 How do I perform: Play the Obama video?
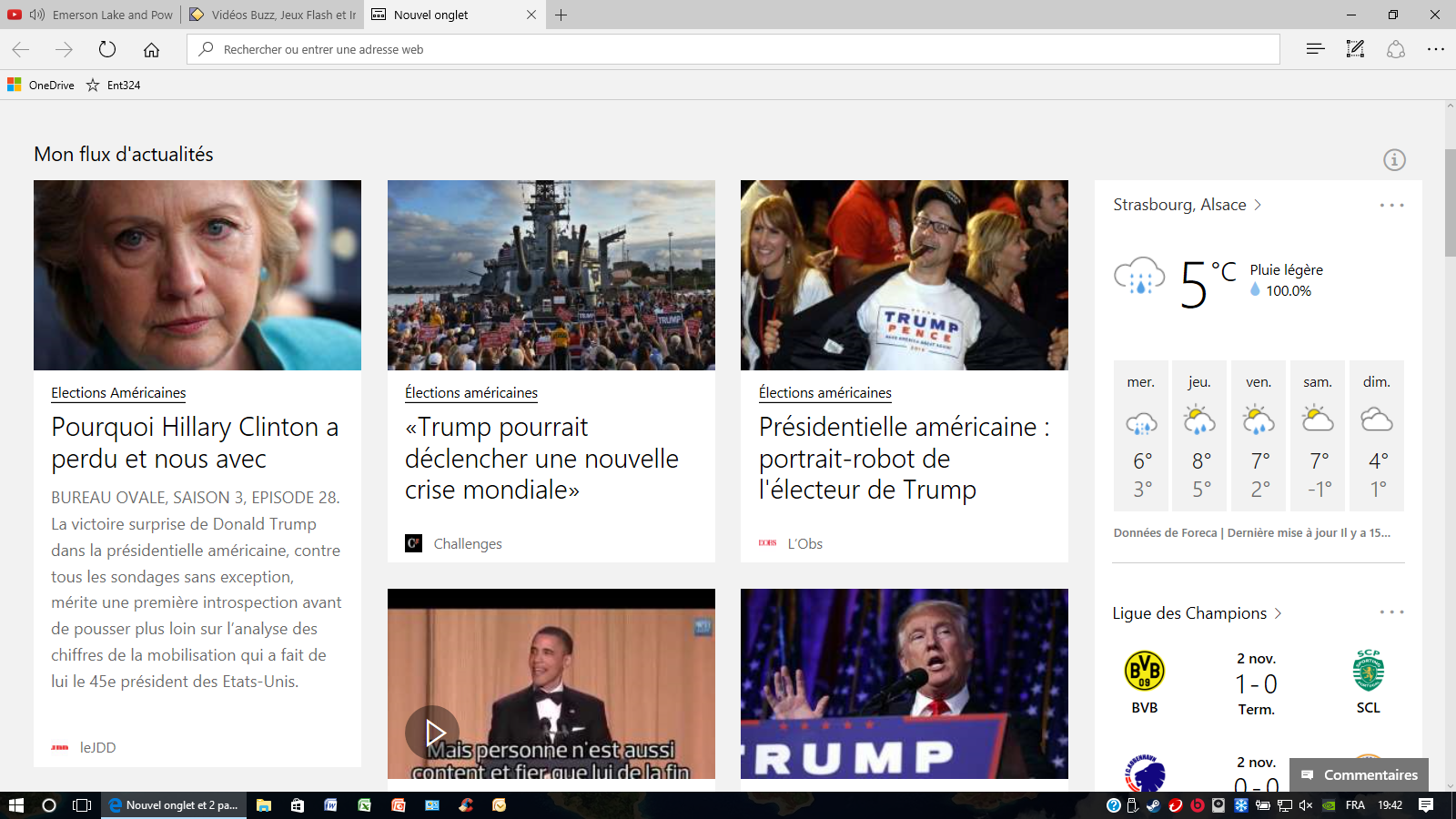click(x=433, y=732)
